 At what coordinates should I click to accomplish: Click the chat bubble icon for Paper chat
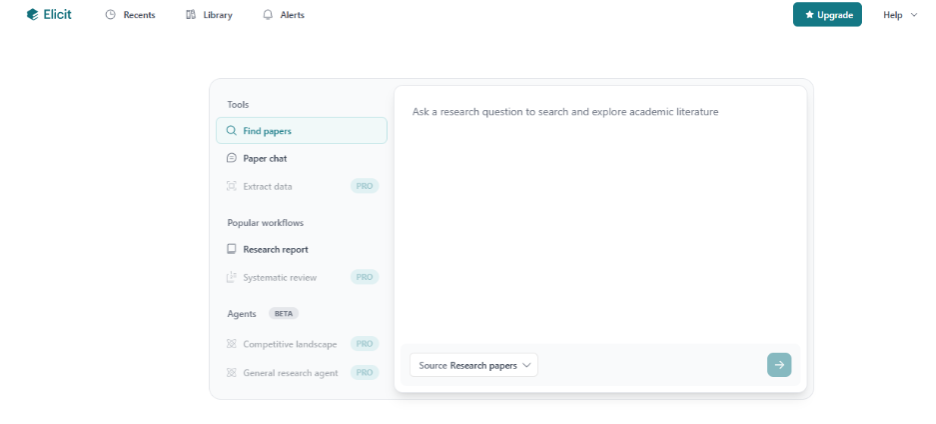click(x=231, y=158)
